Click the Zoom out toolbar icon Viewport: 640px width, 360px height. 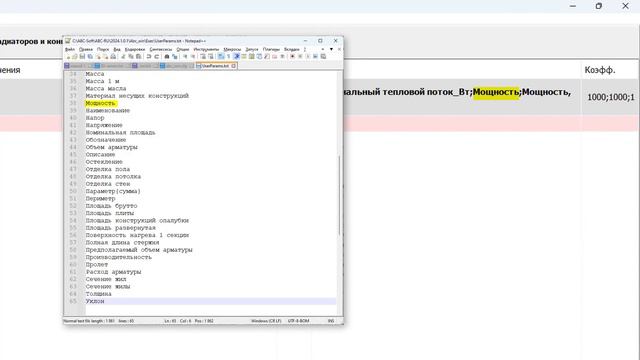[193, 56]
